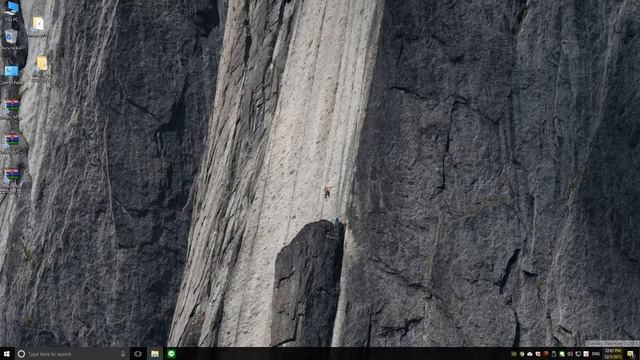Click the OneDrive cloud tray icon
This screenshot has height=360, width=640.
pos(530,354)
